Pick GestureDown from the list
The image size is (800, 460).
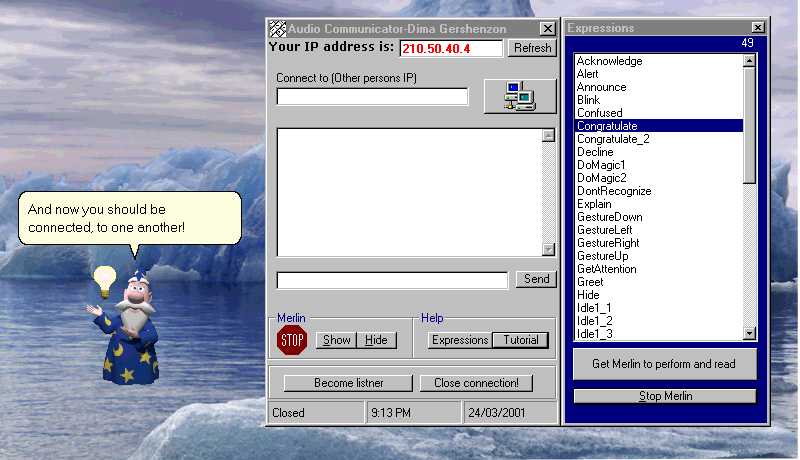(659, 217)
